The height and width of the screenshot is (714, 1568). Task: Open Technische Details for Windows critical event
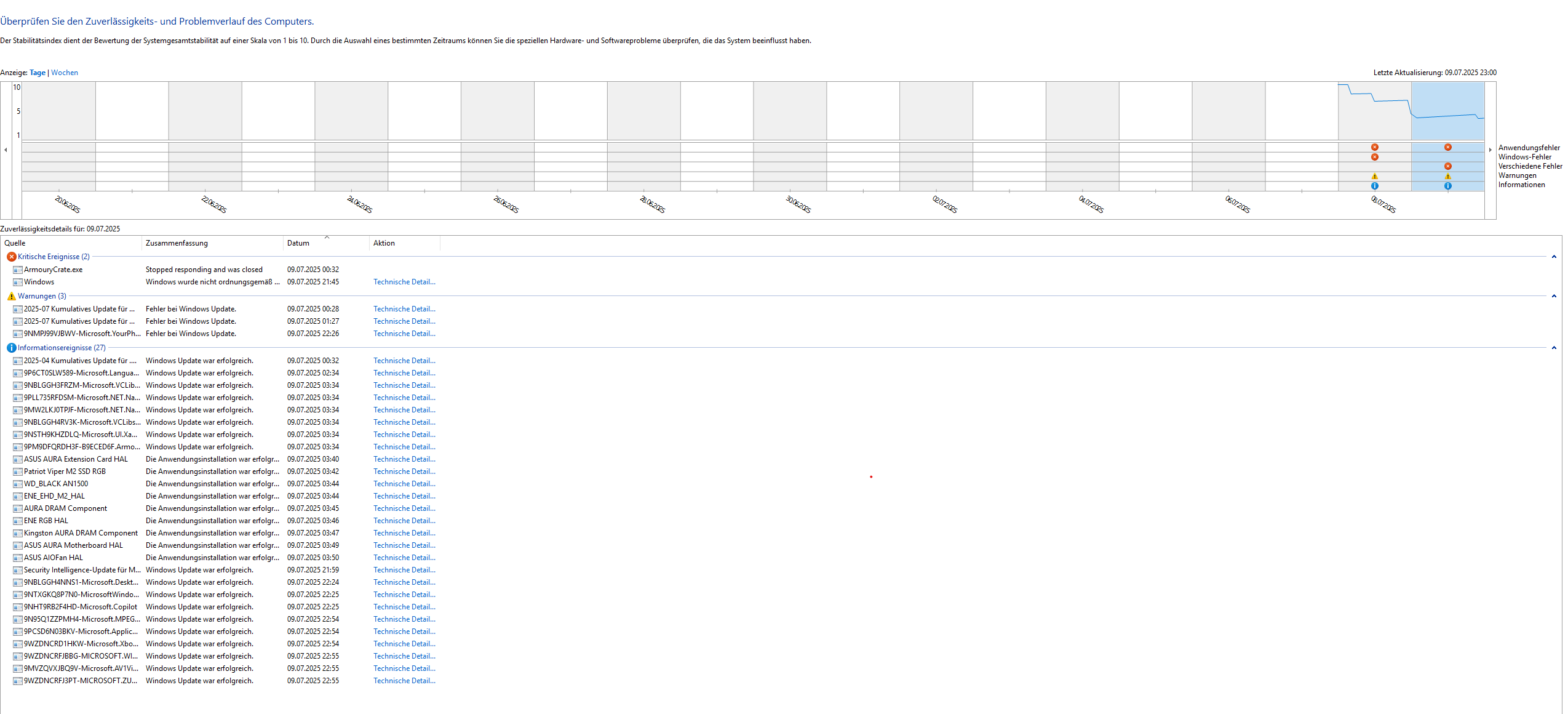pos(404,282)
